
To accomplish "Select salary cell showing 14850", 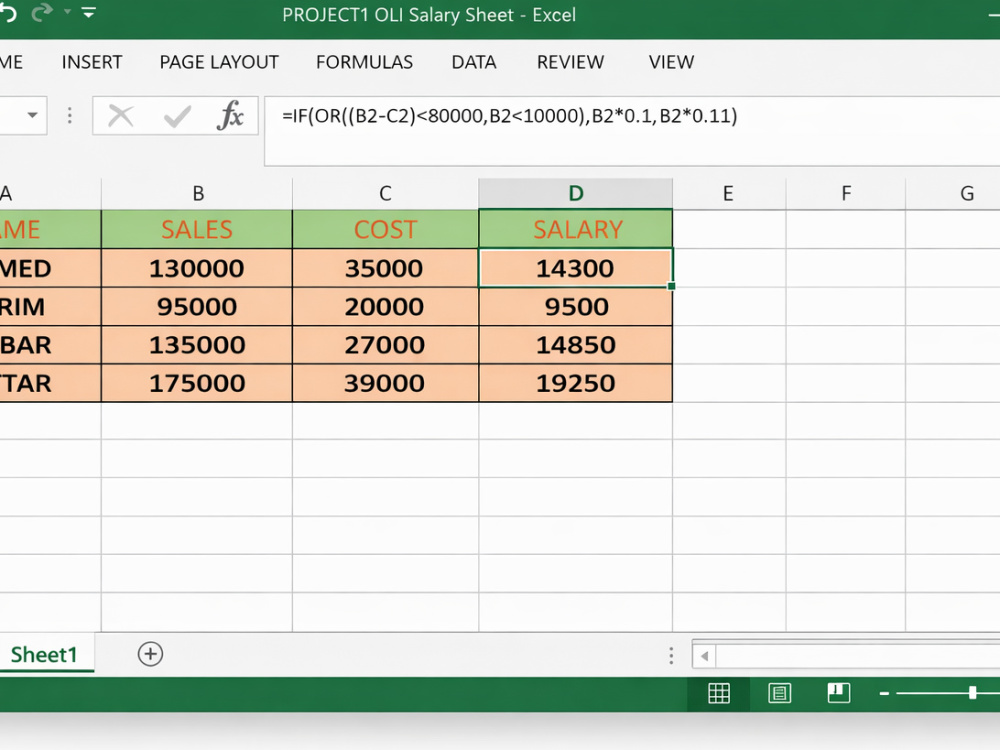I will 575,345.
